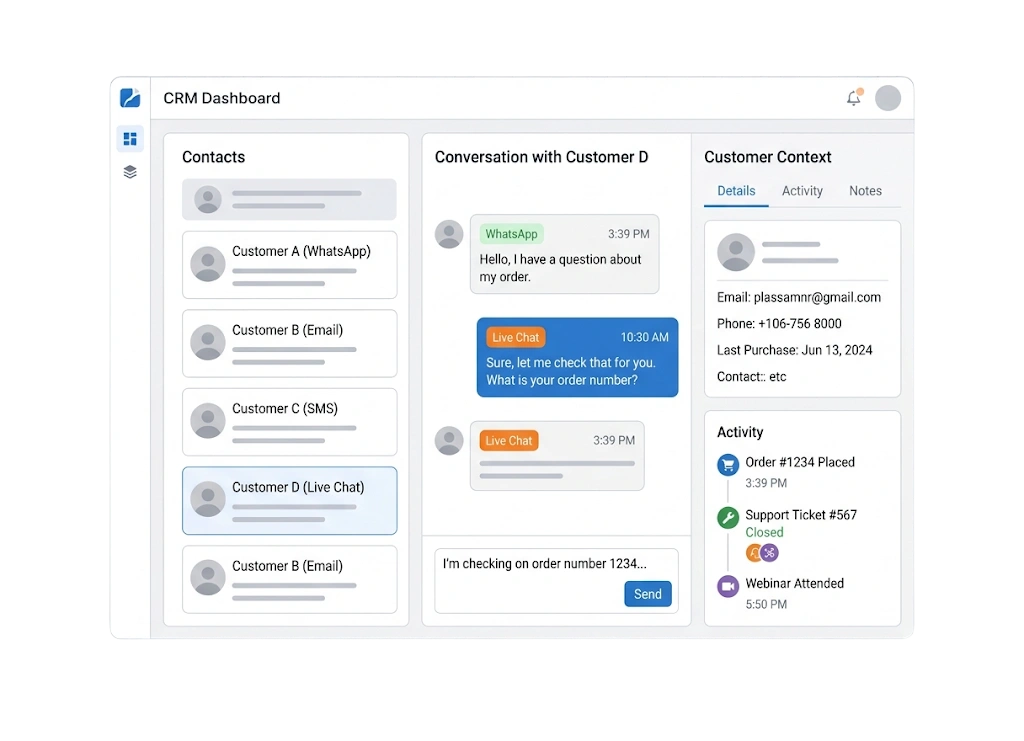Click "Support Ticket #567" activity entry
This screenshot has width=1024, height=741.
pos(801,514)
